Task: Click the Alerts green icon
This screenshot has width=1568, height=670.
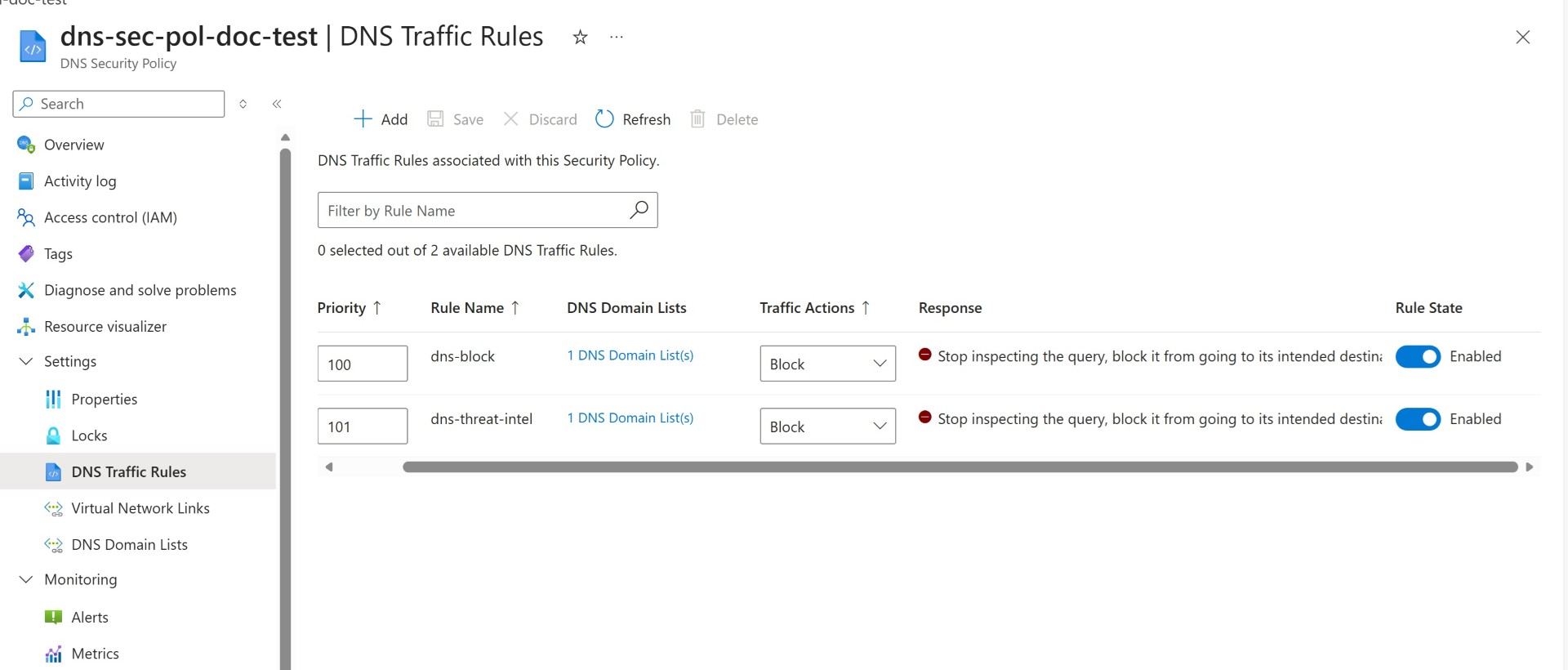Action: [53, 617]
